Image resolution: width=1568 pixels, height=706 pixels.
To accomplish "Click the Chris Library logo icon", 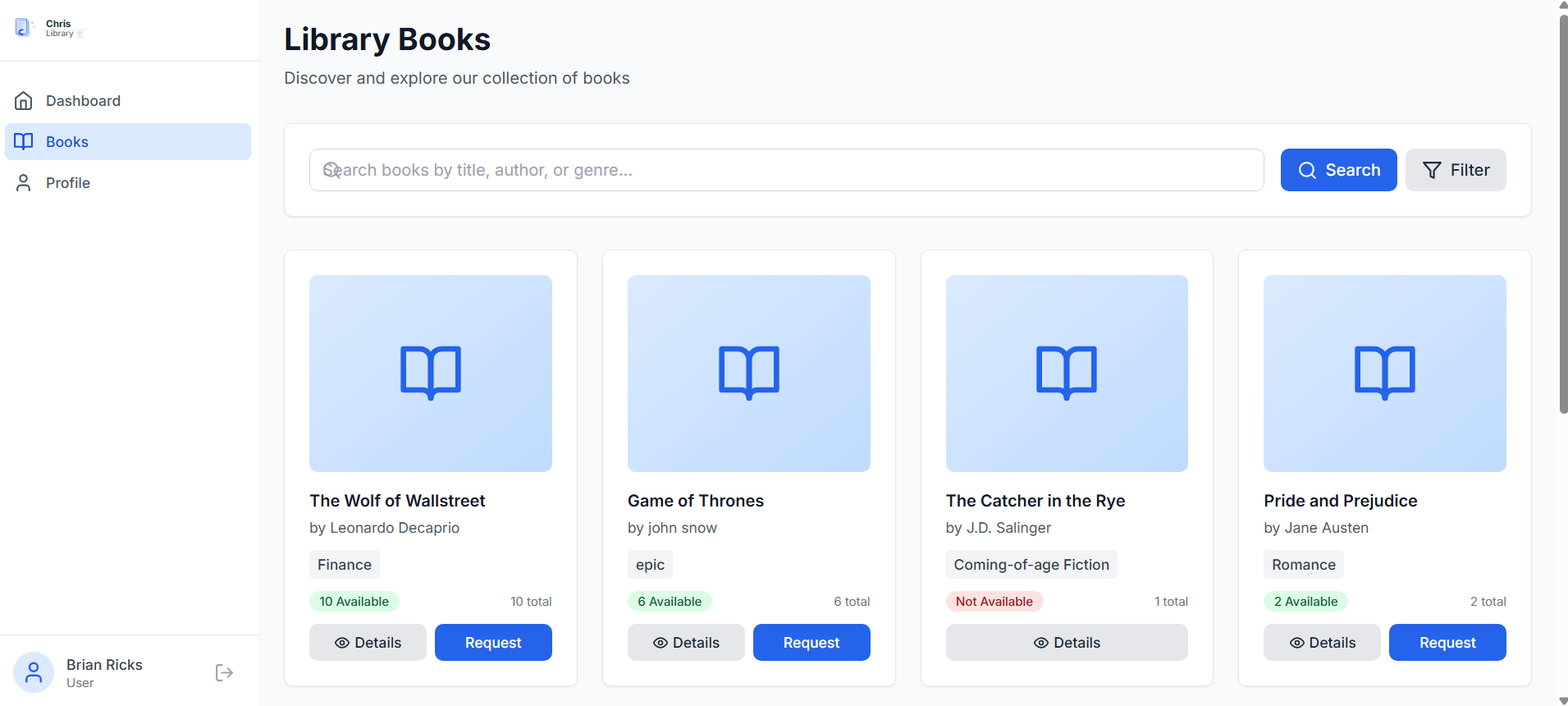I will (x=23, y=28).
